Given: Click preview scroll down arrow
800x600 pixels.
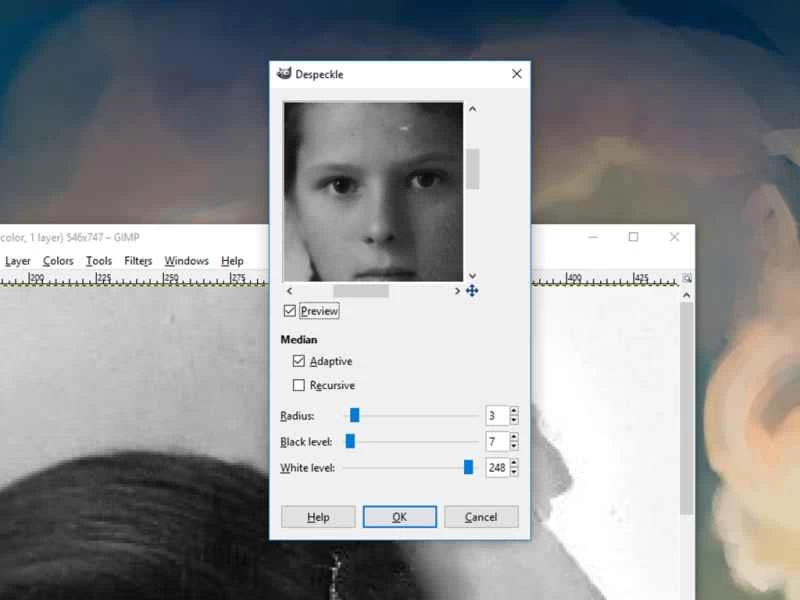Looking at the screenshot, I should tap(472, 276).
